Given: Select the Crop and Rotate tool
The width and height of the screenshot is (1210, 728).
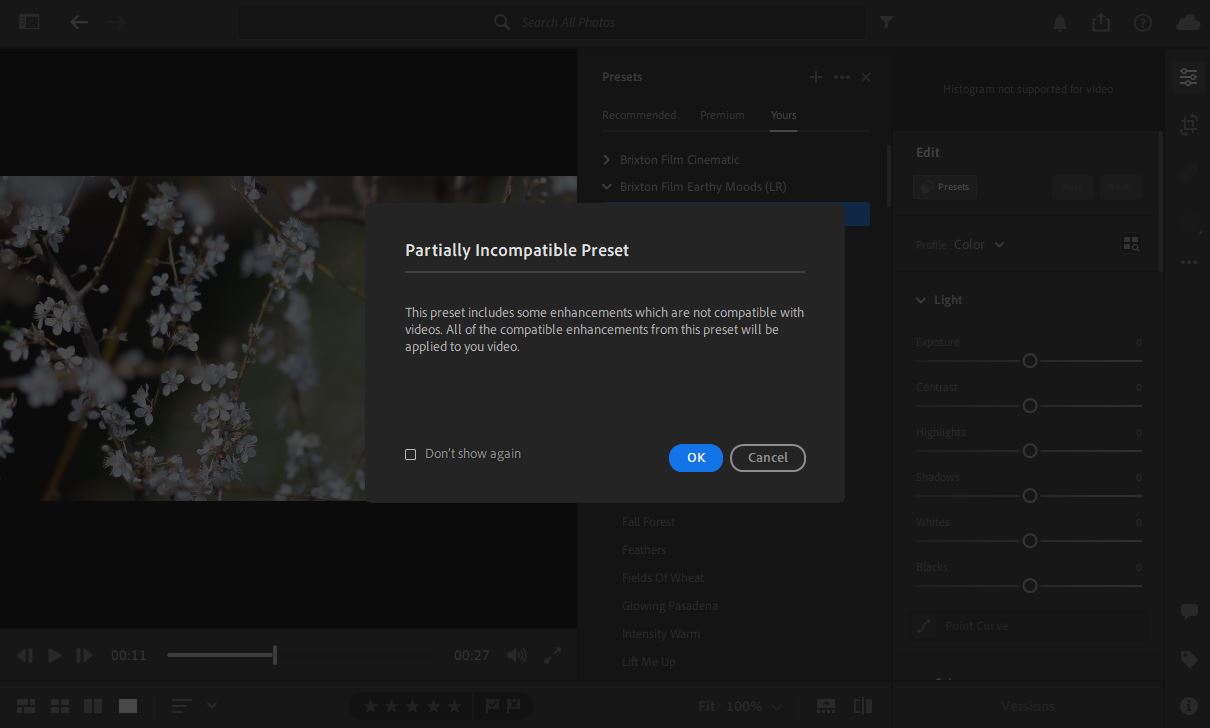Looking at the screenshot, I should point(1188,125).
